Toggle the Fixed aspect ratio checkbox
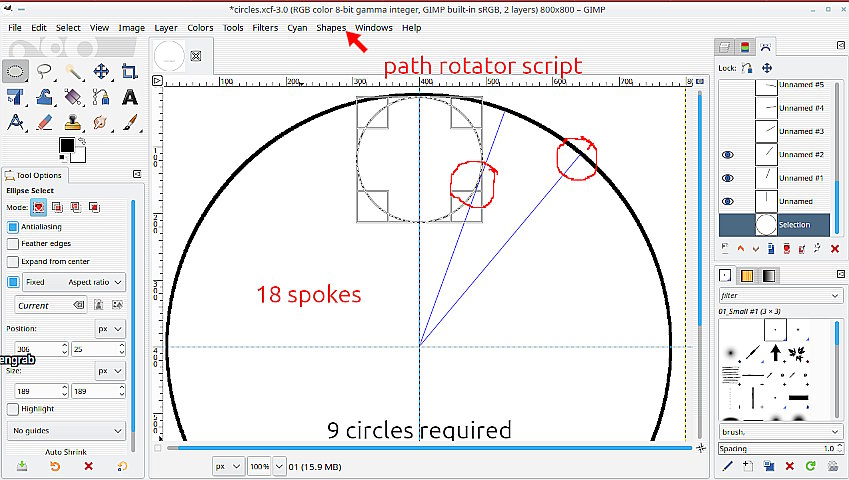Screen dimensions: 849x480 13,282
